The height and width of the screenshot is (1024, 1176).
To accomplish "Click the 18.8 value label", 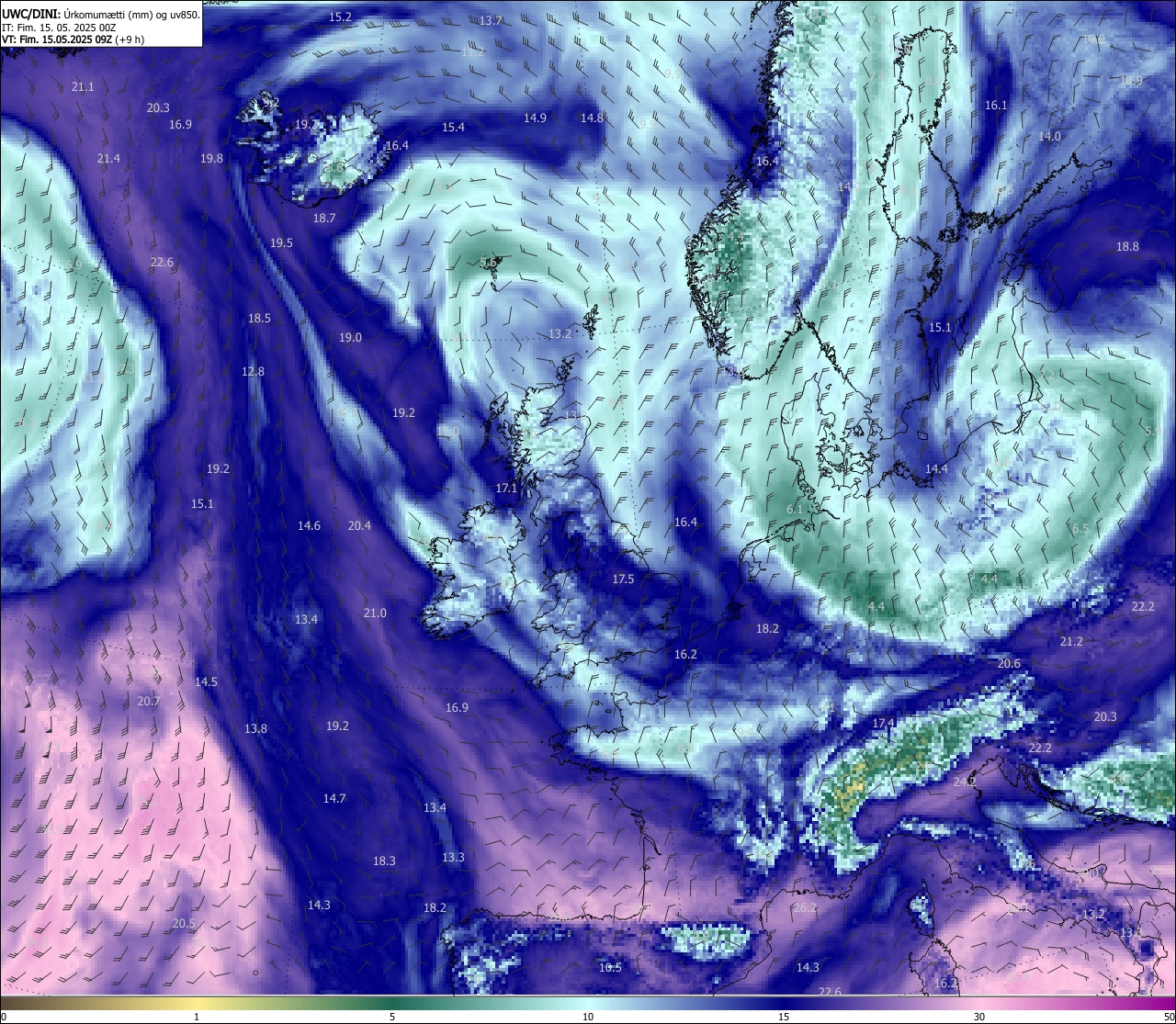I will point(1127,246).
